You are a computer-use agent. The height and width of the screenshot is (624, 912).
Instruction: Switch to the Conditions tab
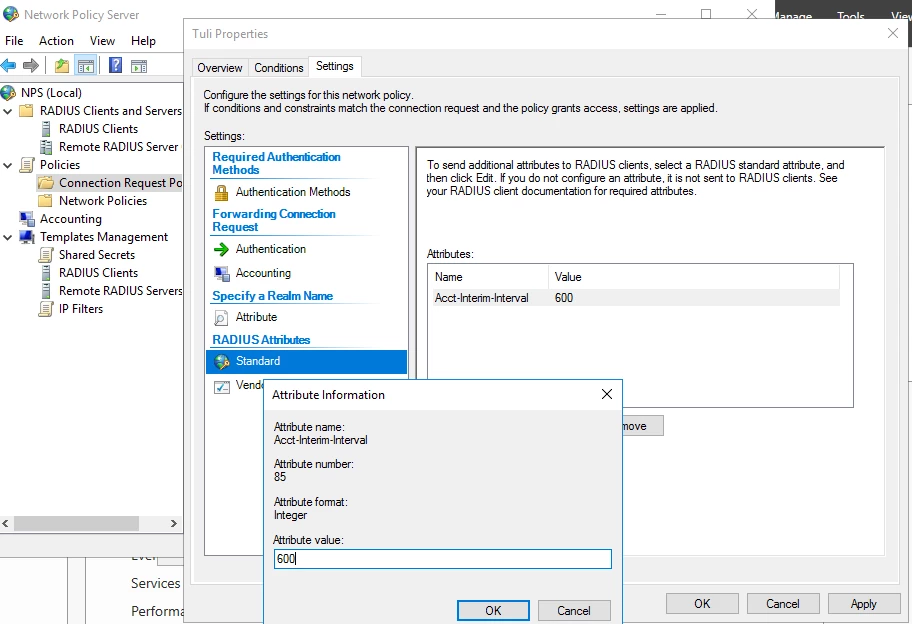point(279,67)
